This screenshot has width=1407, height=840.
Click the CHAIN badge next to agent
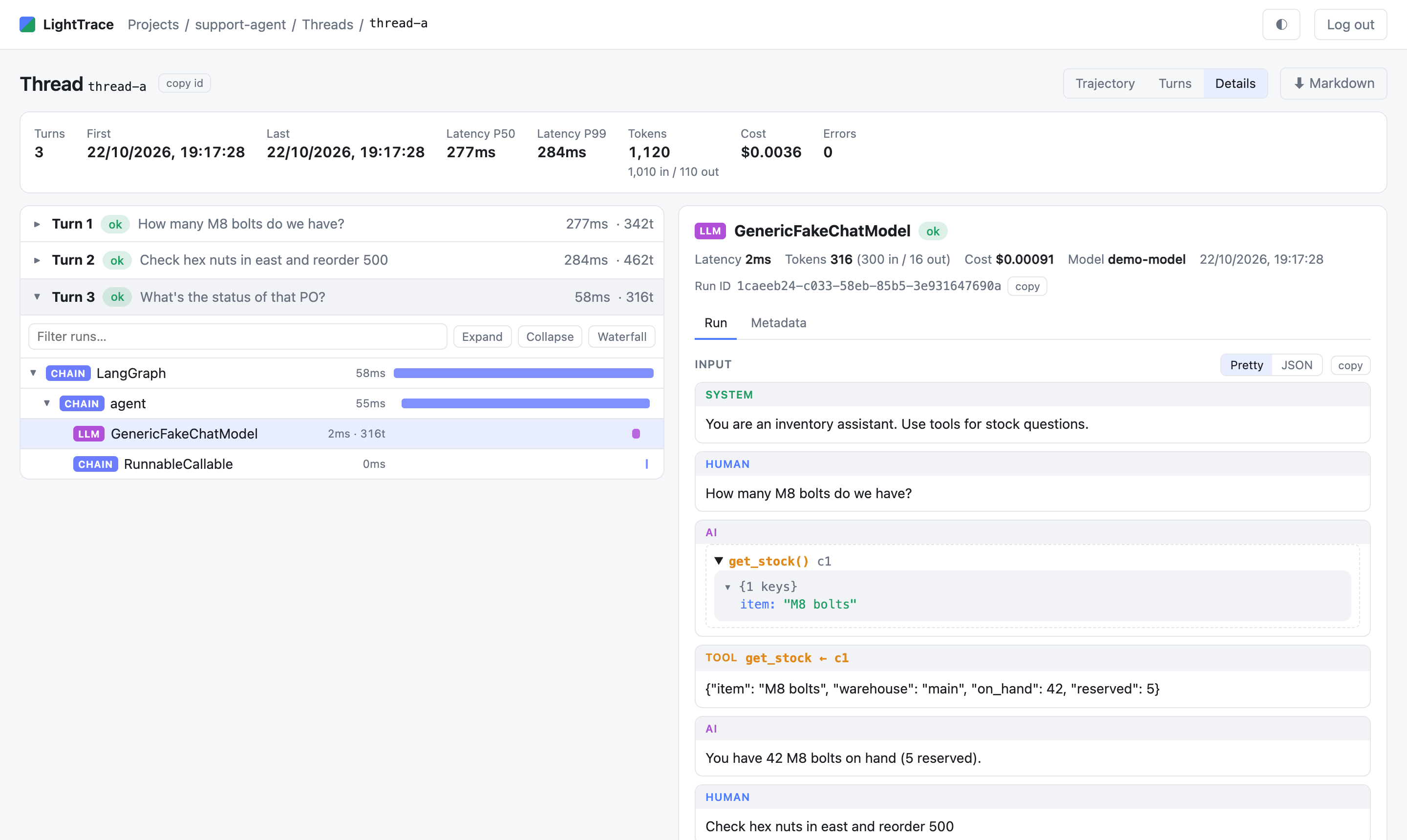(x=82, y=403)
